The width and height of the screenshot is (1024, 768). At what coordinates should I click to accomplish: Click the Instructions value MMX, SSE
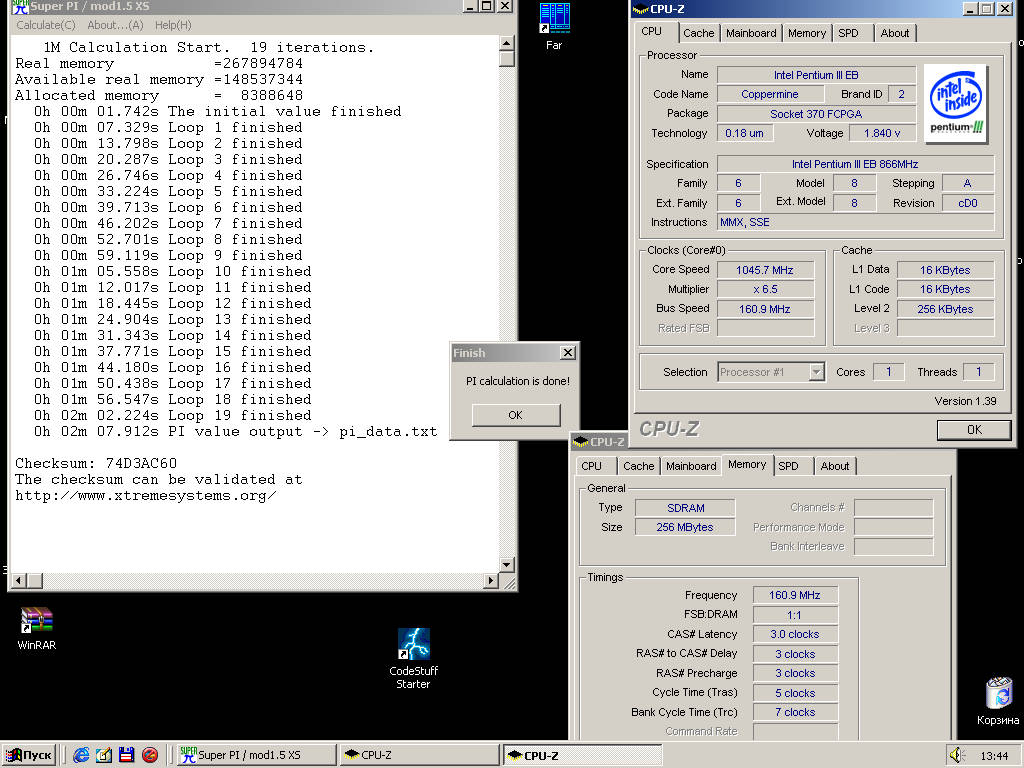[855, 222]
